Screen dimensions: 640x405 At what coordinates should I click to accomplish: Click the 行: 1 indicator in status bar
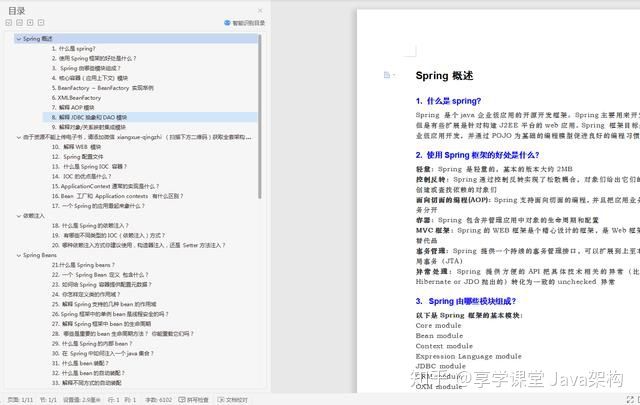coord(113,400)
